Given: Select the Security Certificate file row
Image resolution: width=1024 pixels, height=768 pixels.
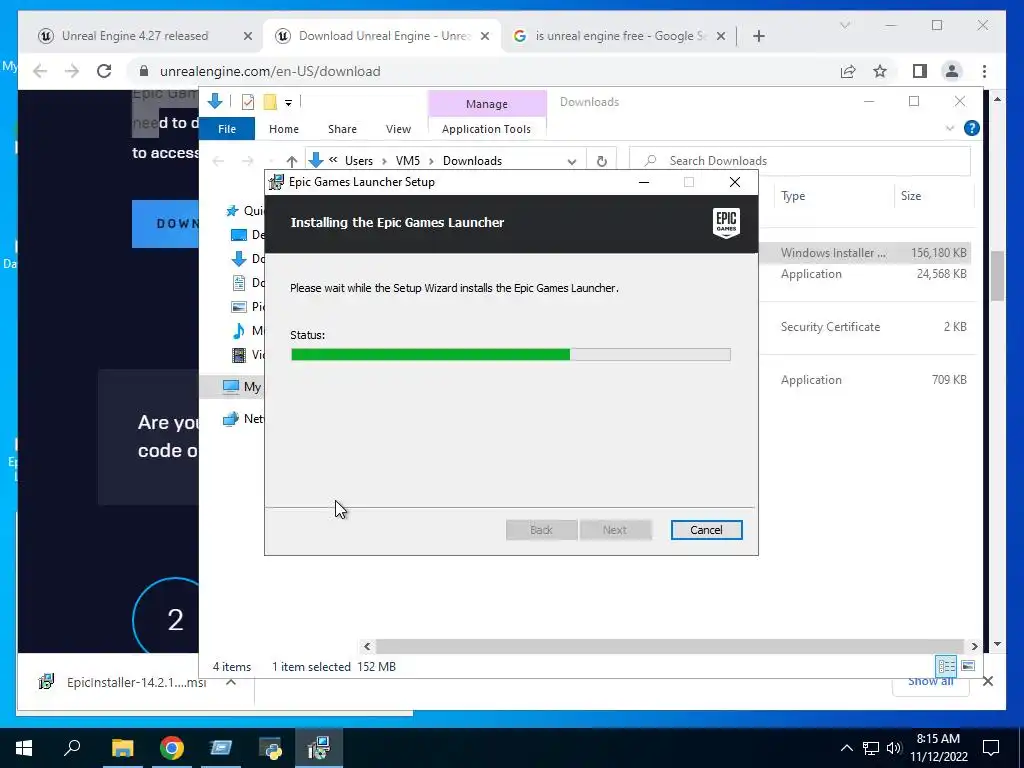Looking at the screenshot, I should [x=865, y=327].
